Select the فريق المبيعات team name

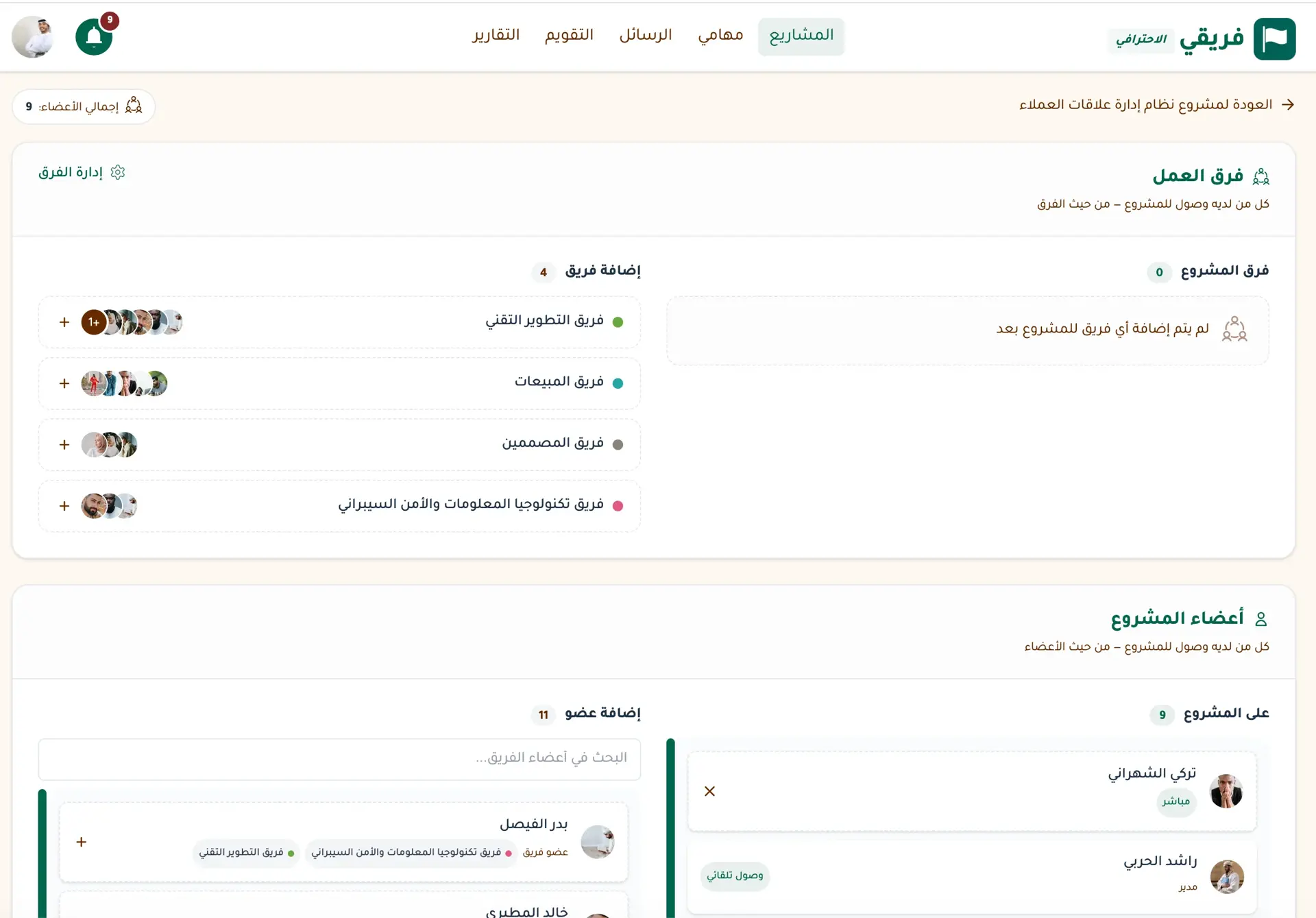559,381
